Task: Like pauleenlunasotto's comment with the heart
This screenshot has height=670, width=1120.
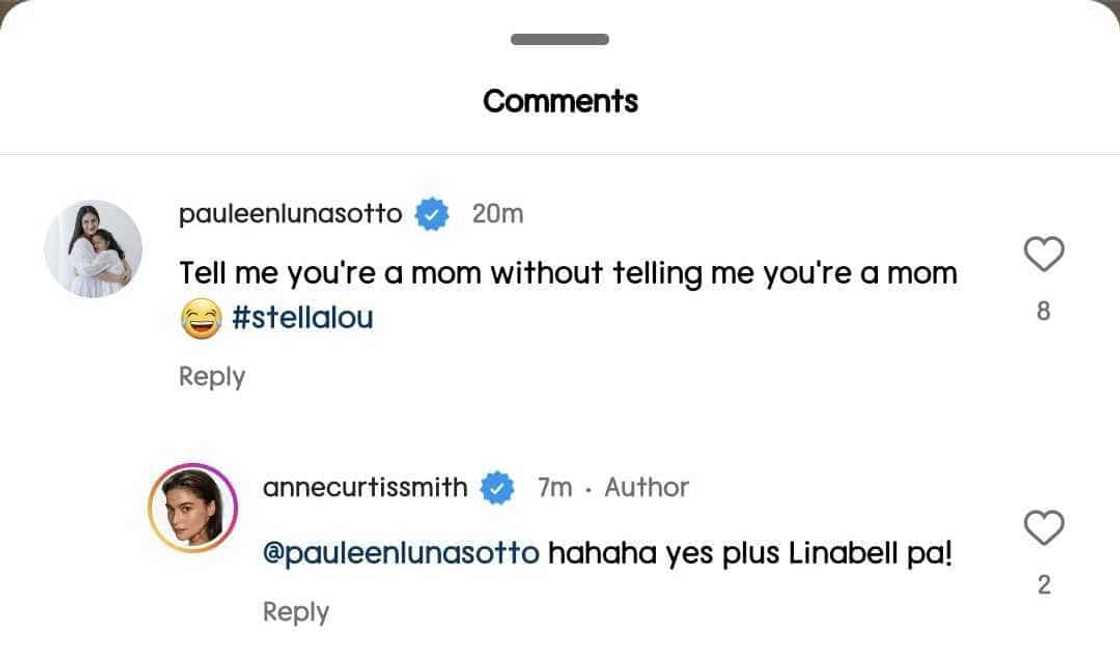Action: [1044, 255]
